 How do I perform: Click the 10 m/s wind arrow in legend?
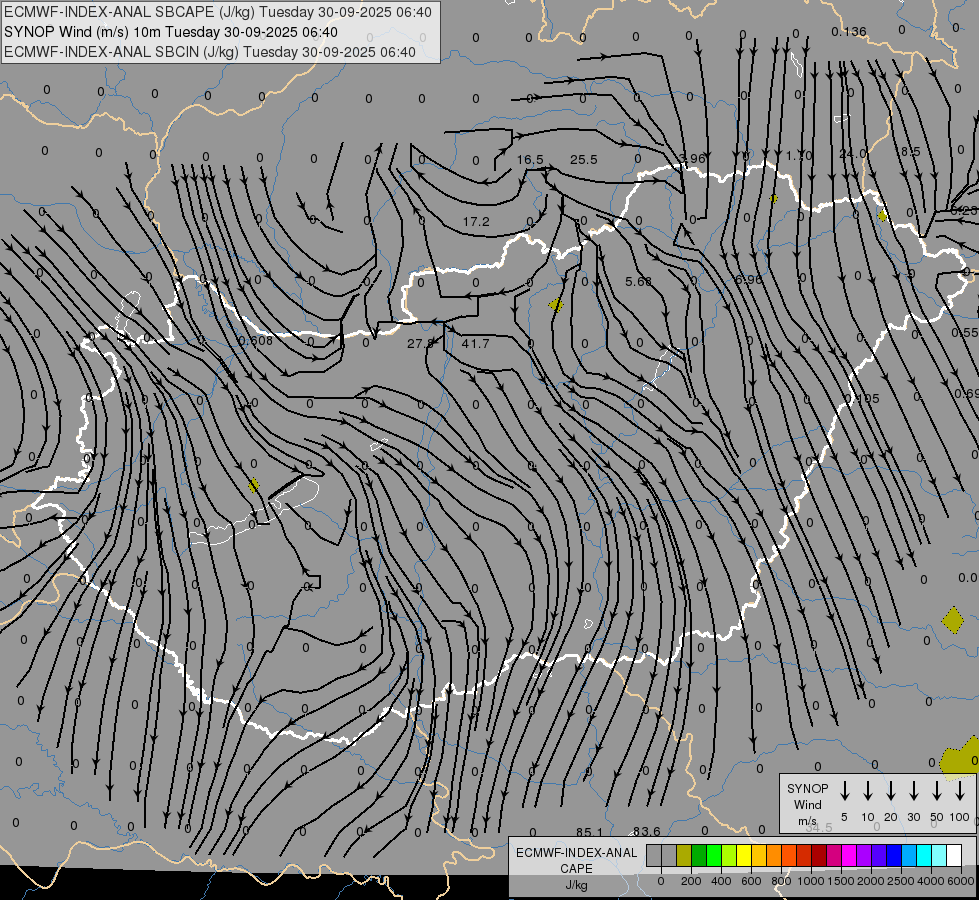coord(868,791)
